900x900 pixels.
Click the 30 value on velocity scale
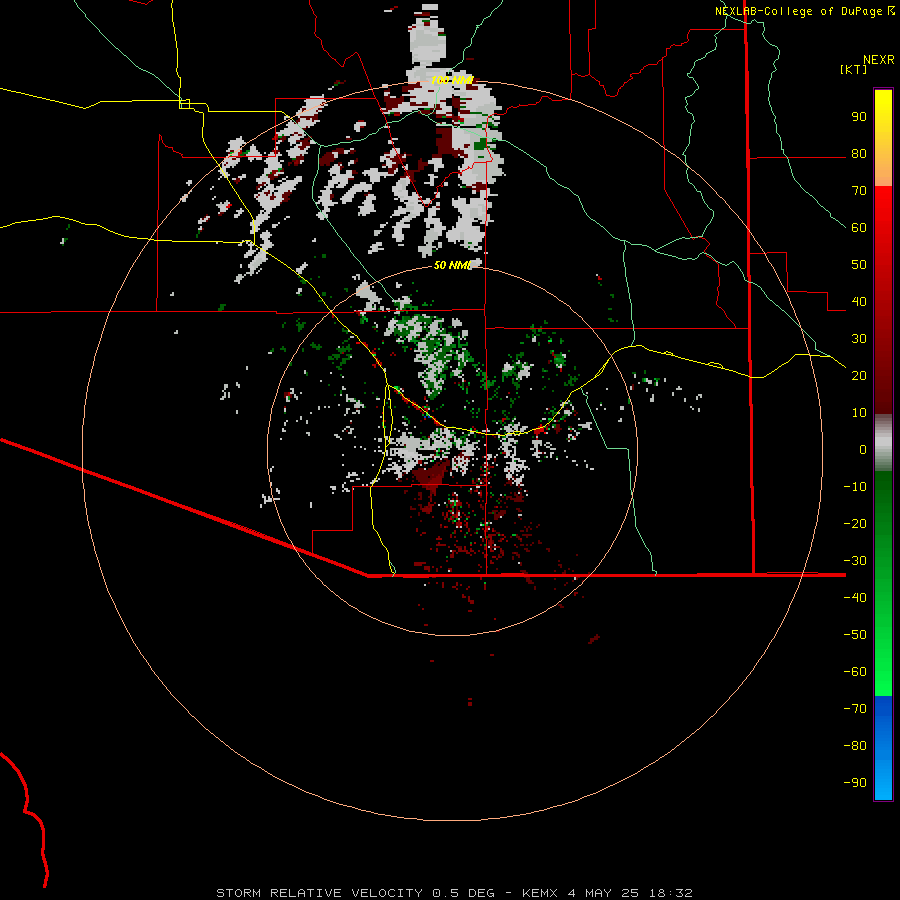coord(859,339)
